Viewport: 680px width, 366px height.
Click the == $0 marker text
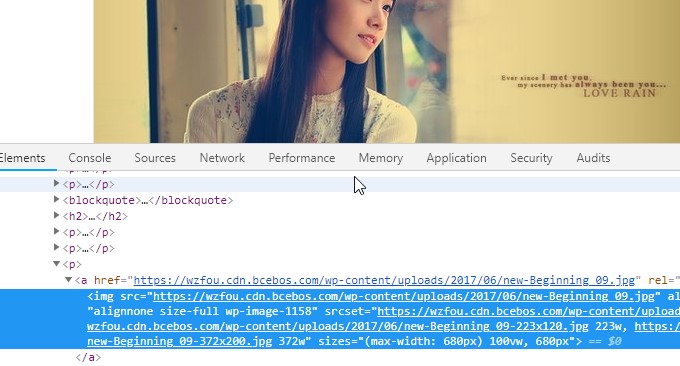pos(605,341)
